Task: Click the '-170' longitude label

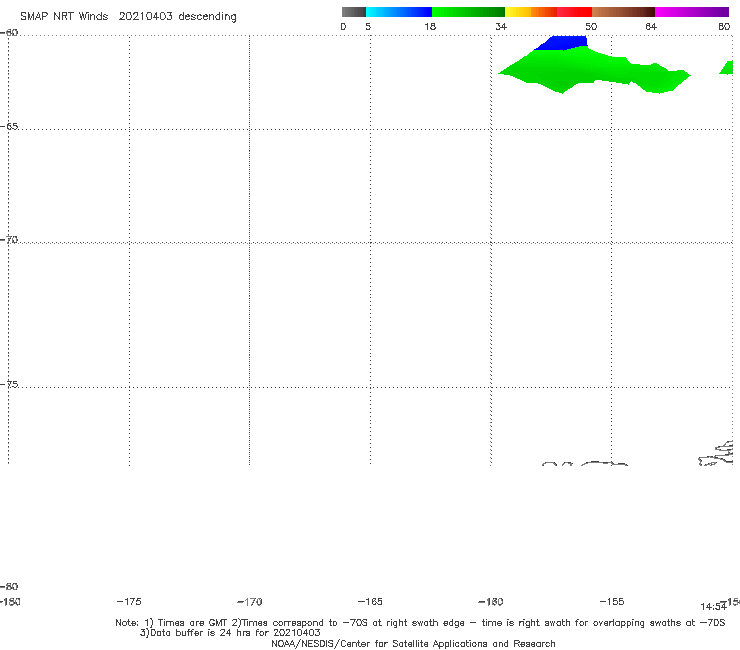Action: (x=250, y=602)
